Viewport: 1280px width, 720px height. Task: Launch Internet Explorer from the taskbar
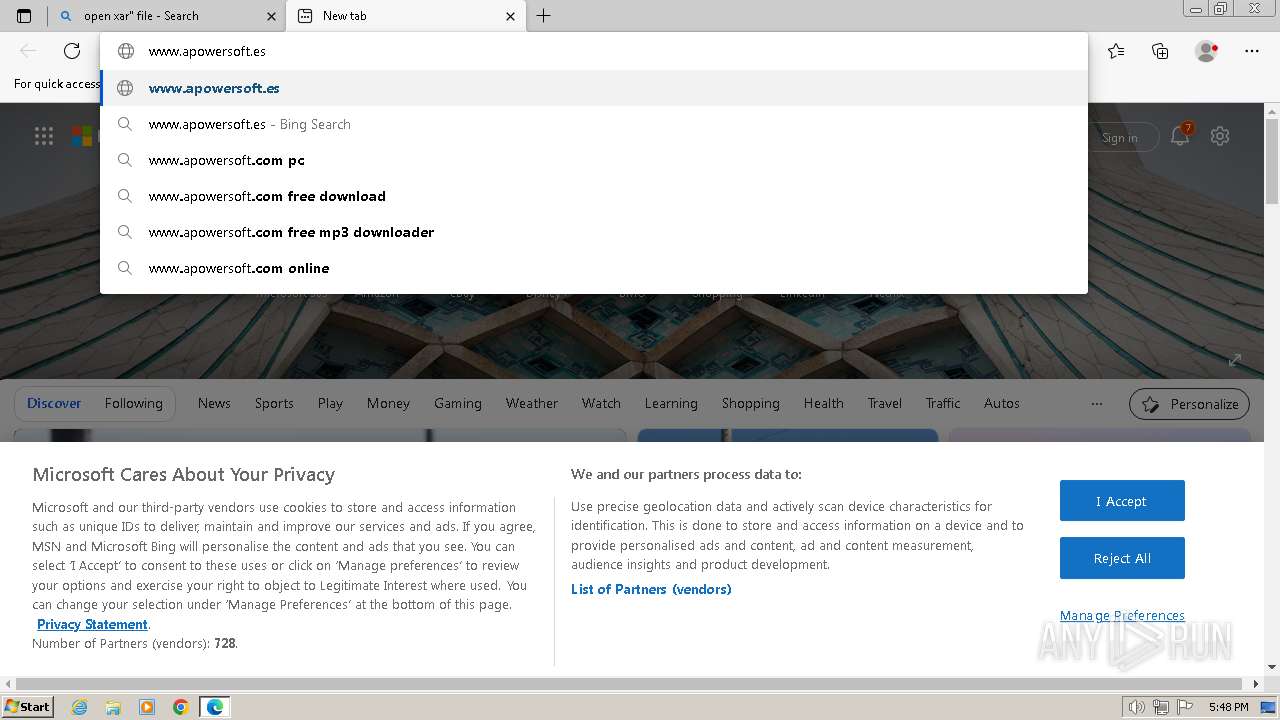pyautogui.click(x=79, y=707)
